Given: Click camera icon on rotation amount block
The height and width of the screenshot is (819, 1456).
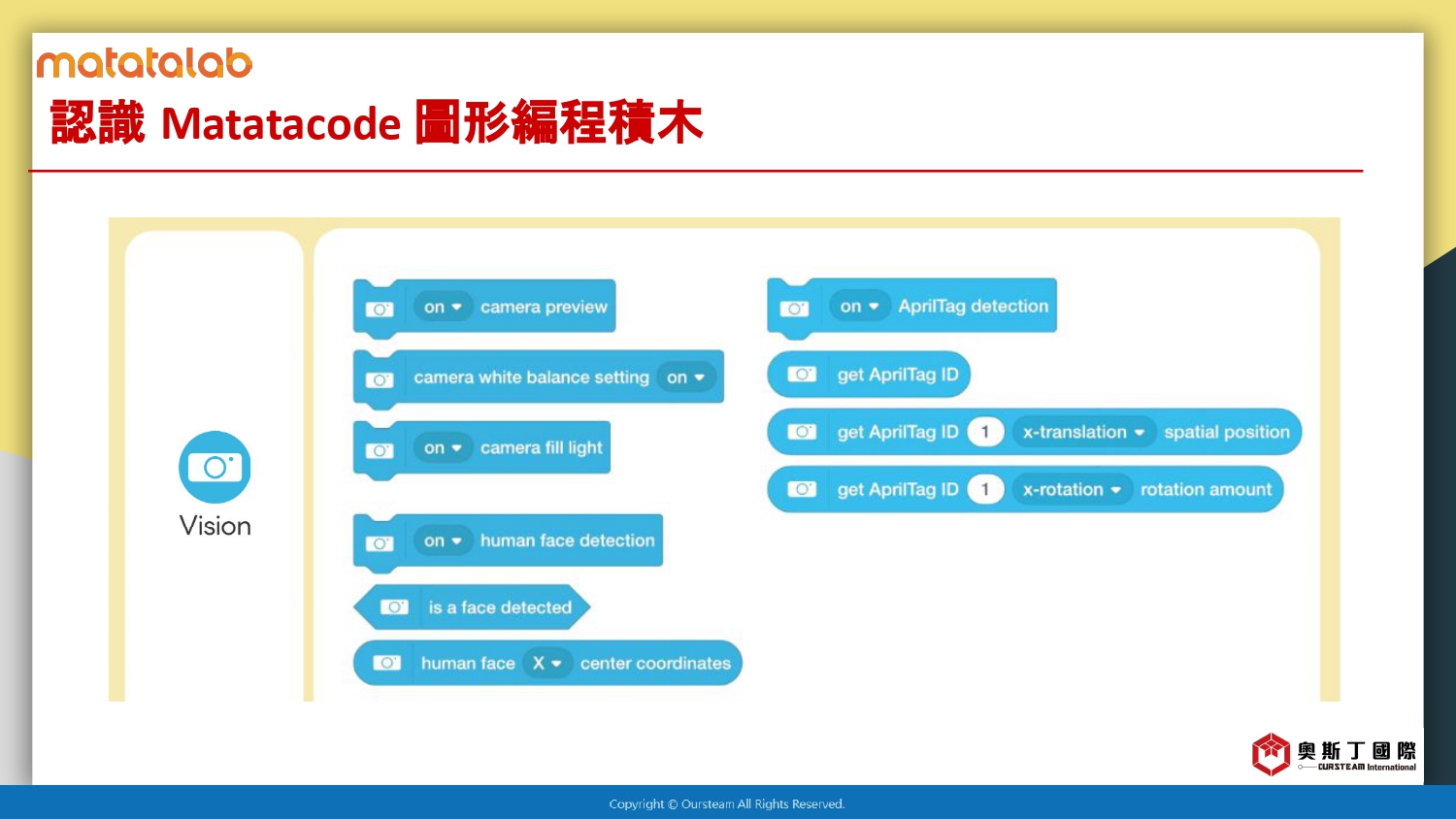Looking at the screenshot, I should coord(802,489).
